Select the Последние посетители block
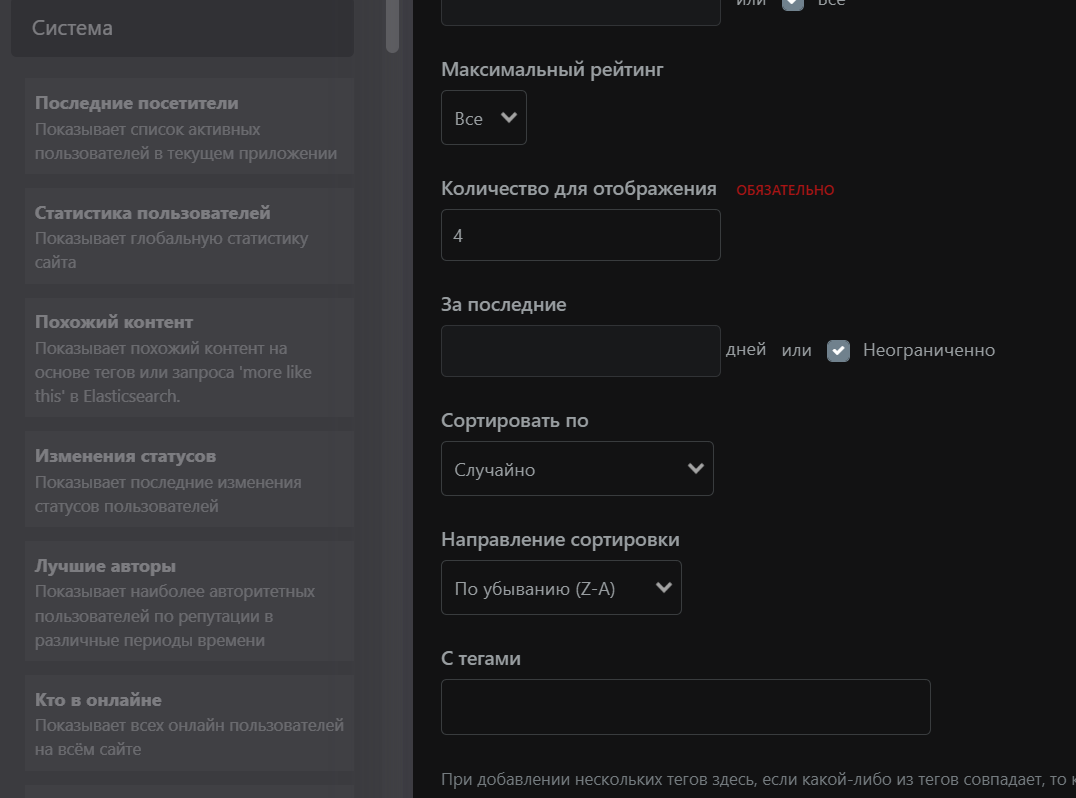The height and width of the screenshot is (798, 1076). click(x=189, y=128)
